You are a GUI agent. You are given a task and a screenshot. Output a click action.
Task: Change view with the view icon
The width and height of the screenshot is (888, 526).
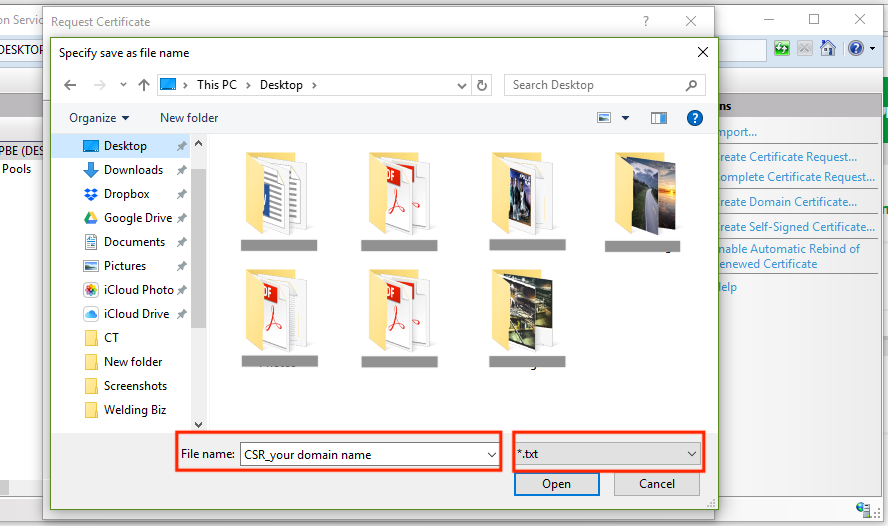click(x=604, y=118)
